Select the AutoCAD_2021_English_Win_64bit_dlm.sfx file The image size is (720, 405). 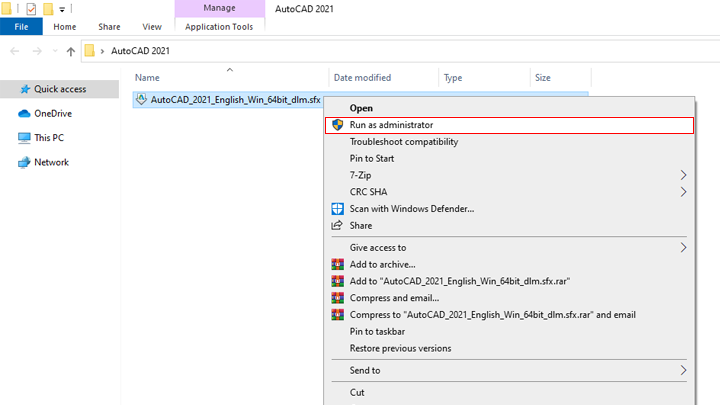click(234, 100)
